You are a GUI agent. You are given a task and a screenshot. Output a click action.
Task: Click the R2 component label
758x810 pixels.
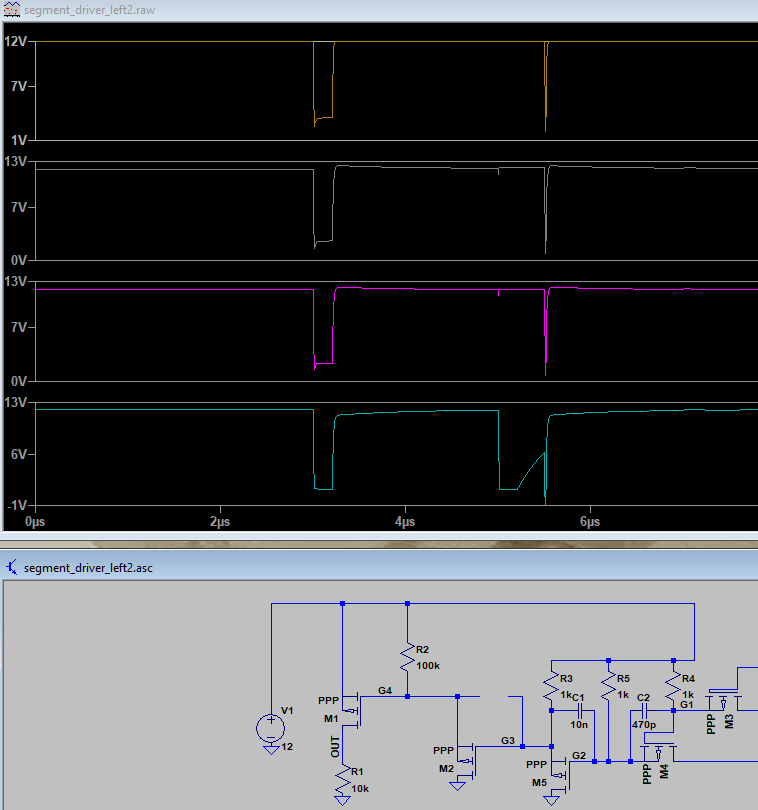tap(422, 649)
